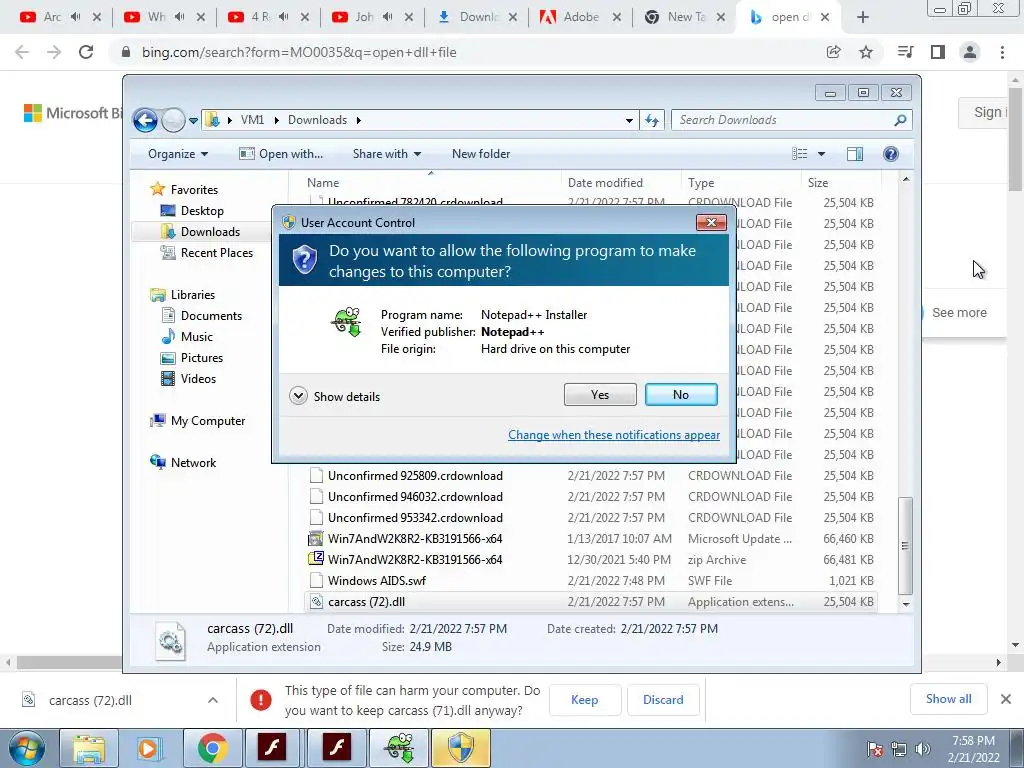Screen dimensions: 1024x768
Task: Open Chrome three-dot menu
Action: [x=1002, y=52]
